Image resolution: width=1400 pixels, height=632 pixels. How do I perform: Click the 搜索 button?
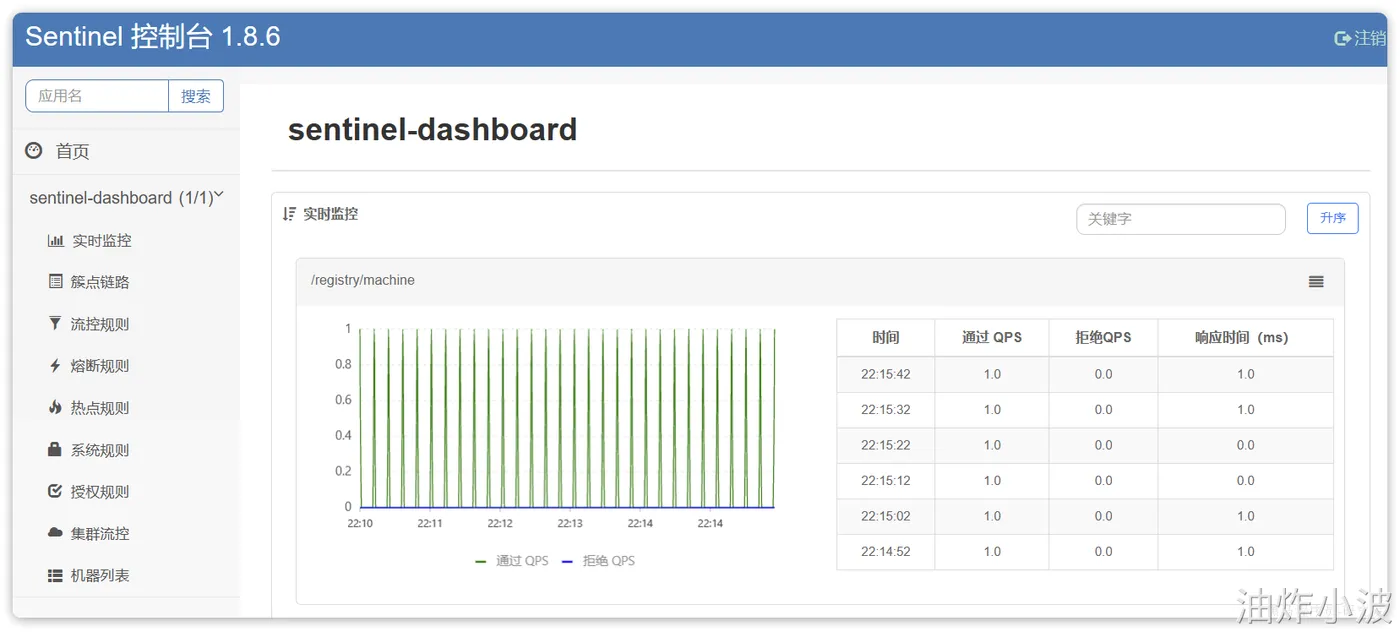[196, 96]
